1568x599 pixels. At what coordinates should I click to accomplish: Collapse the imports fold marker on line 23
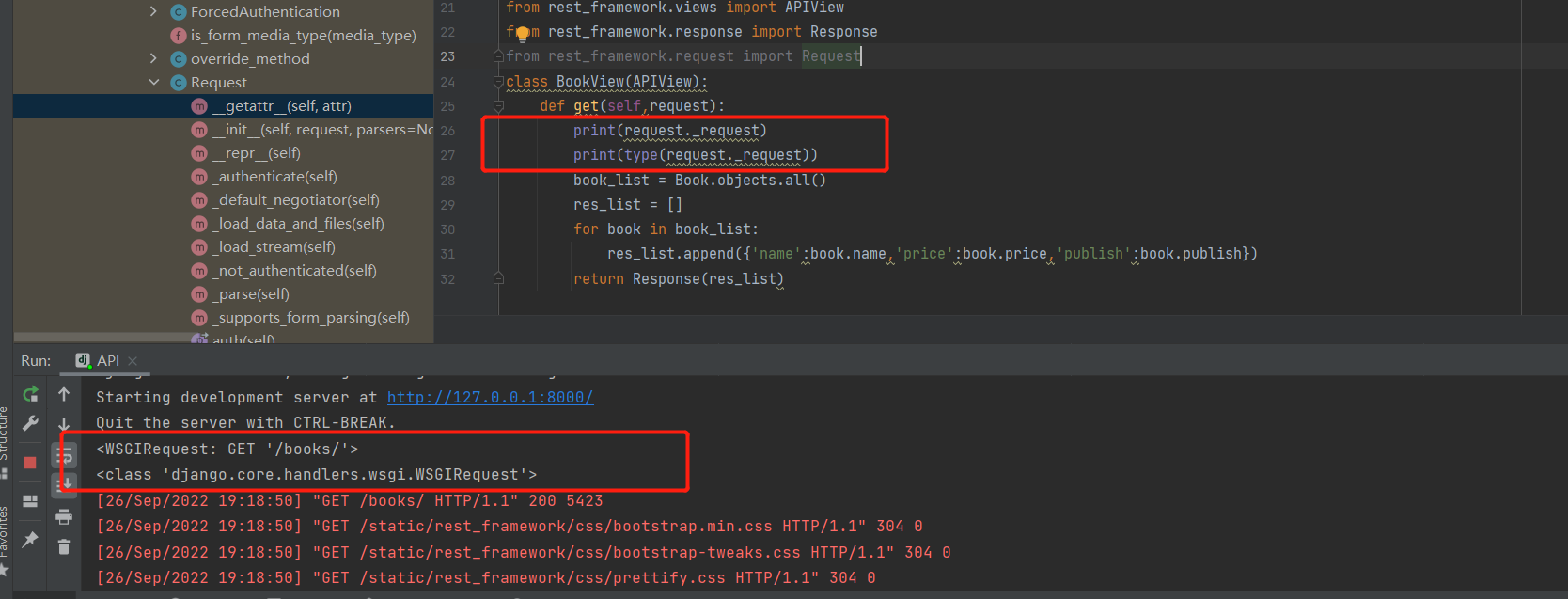pos(498,56)
